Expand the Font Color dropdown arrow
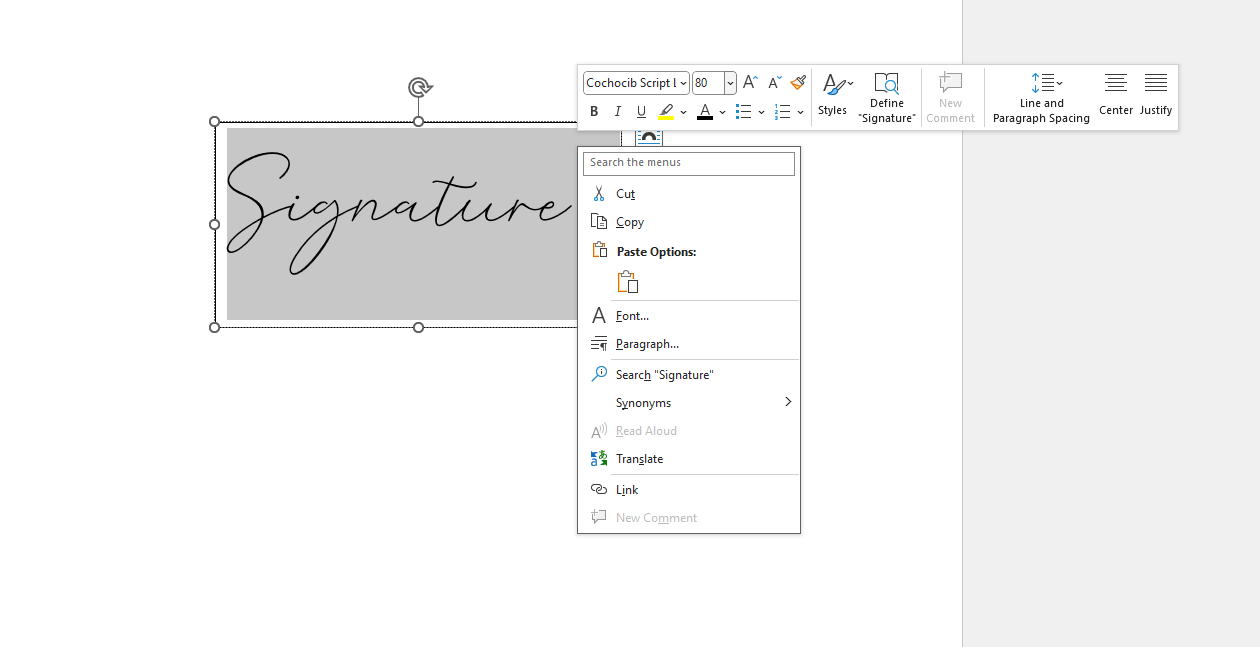 [722, 112]
